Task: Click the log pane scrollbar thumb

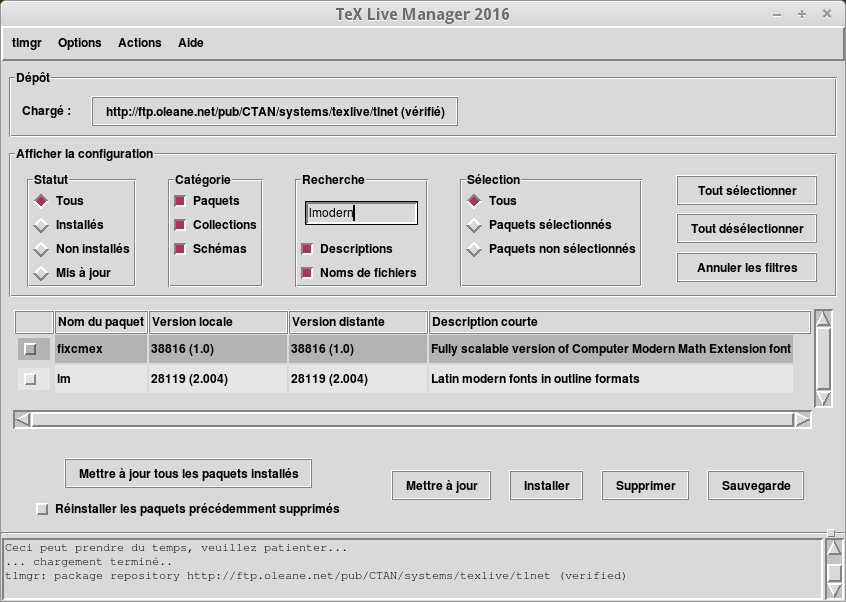Action: (x=834, y=572)
